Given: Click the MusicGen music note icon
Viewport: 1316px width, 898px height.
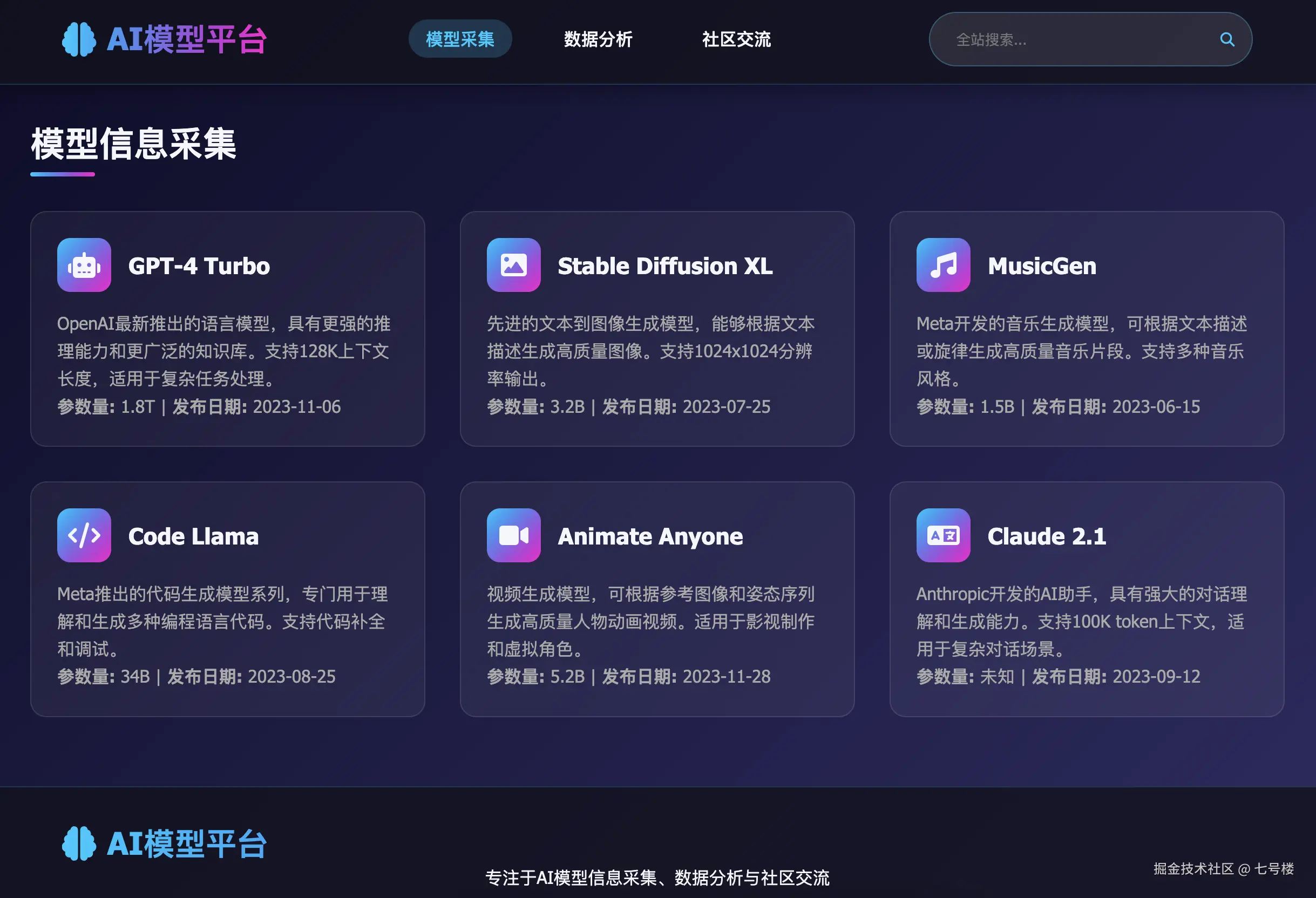Looking at the screenshot, I should (943, 265).
